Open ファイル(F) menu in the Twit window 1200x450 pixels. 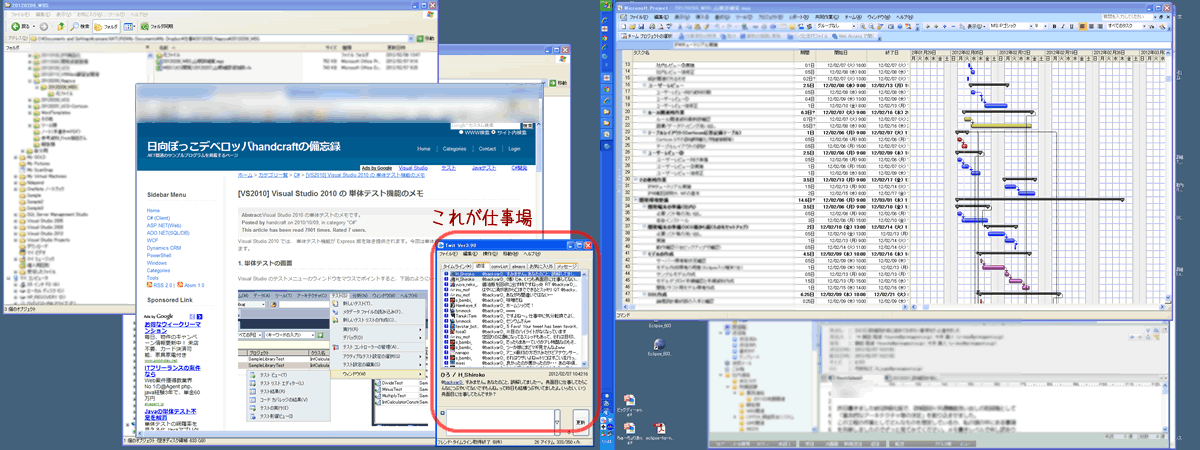coord(448,254)
